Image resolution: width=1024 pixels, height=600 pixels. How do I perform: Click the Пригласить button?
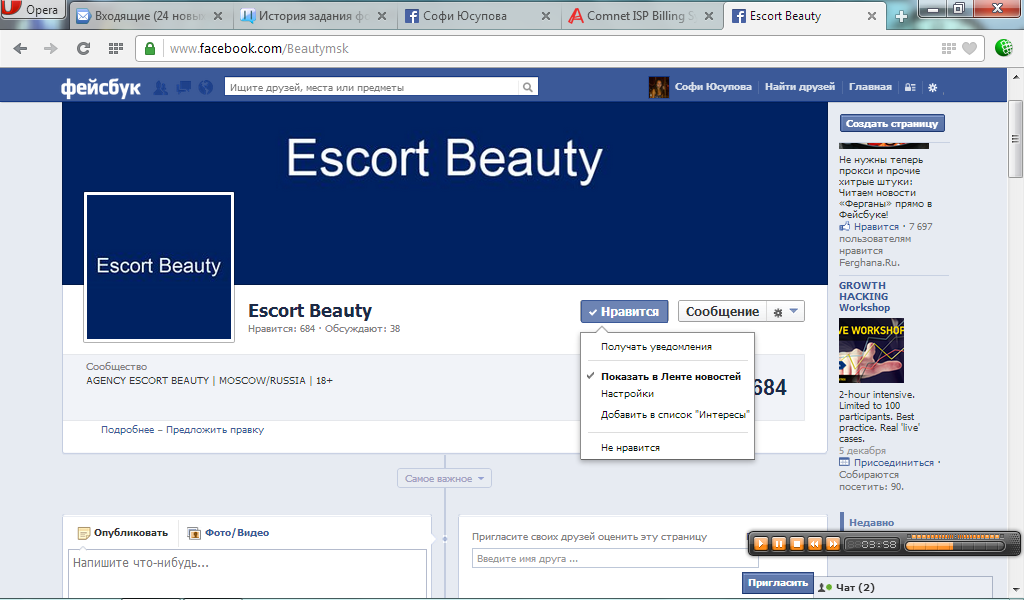778,583
